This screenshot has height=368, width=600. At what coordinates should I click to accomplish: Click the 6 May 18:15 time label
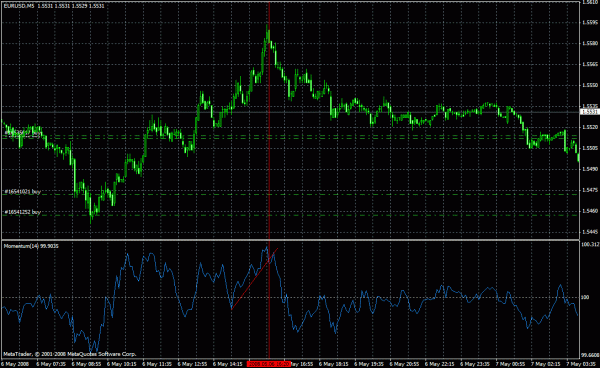[x=334, y=364]
